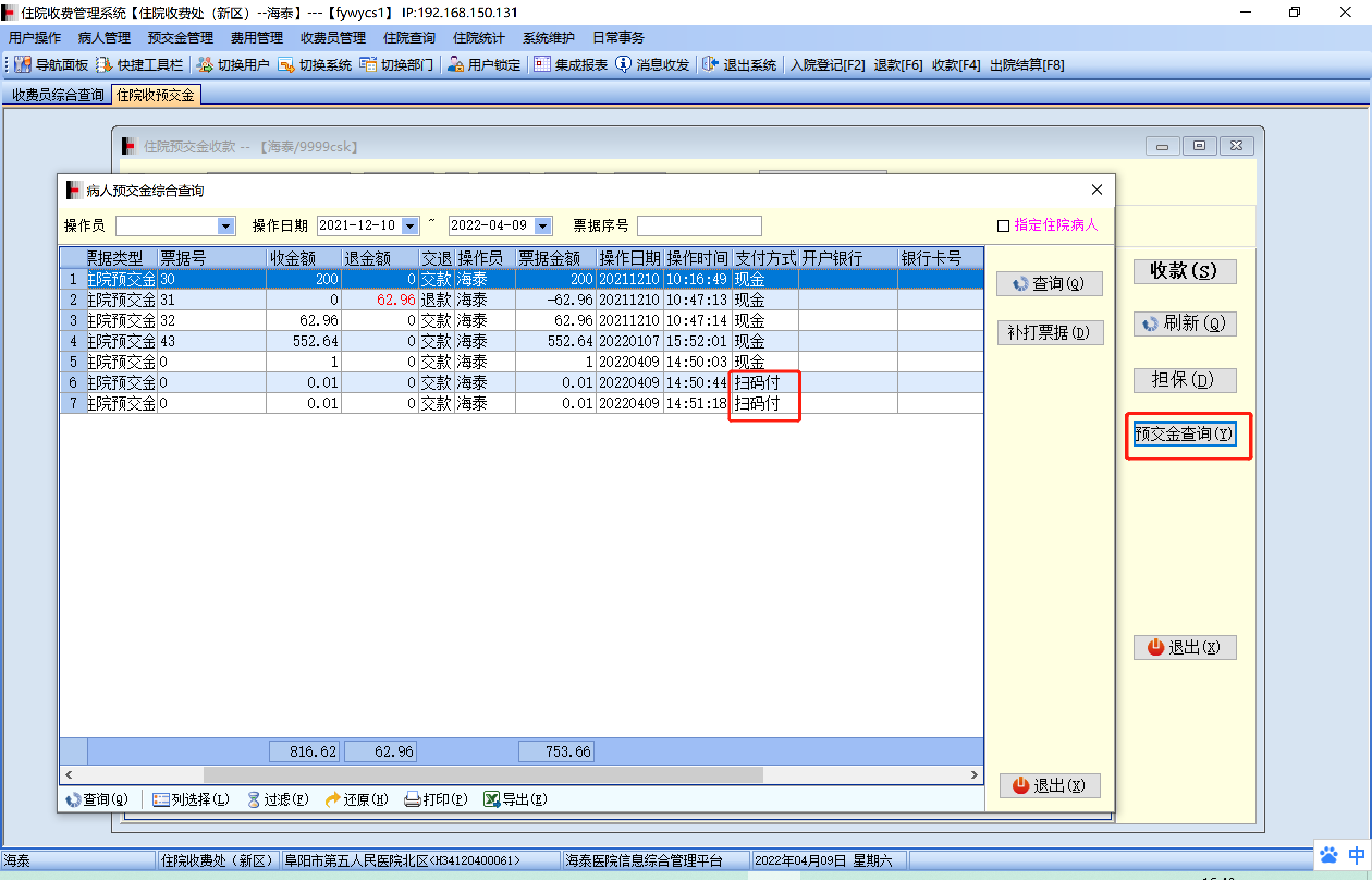
Task: Click the 票据序号 input field
Action: click(x=699, y=225)
